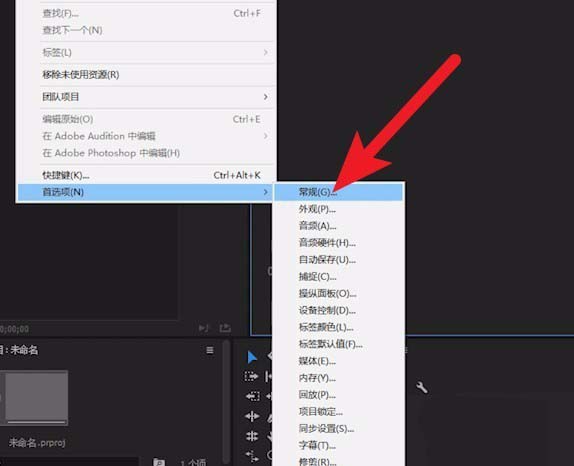574x466 pixels.
Task: Select the Track Select Forward tool
Action: (x=251, y=376)
